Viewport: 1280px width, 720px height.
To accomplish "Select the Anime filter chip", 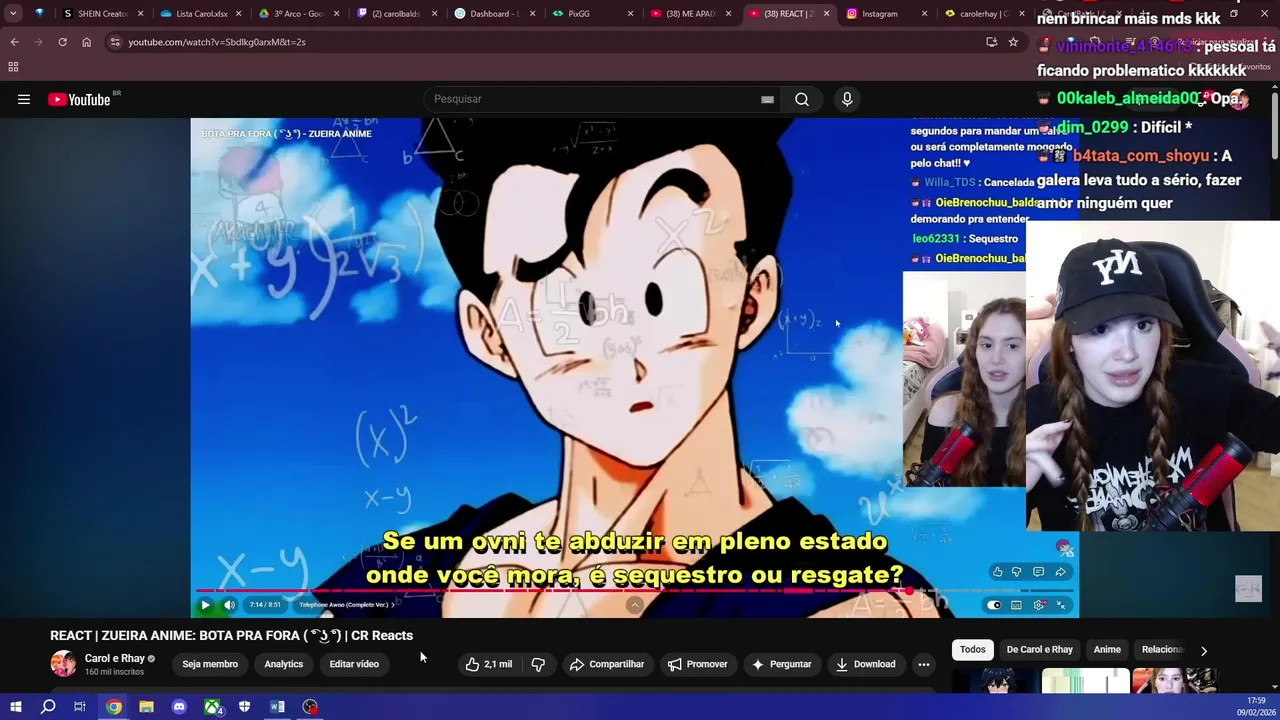I will point(1107,650).
